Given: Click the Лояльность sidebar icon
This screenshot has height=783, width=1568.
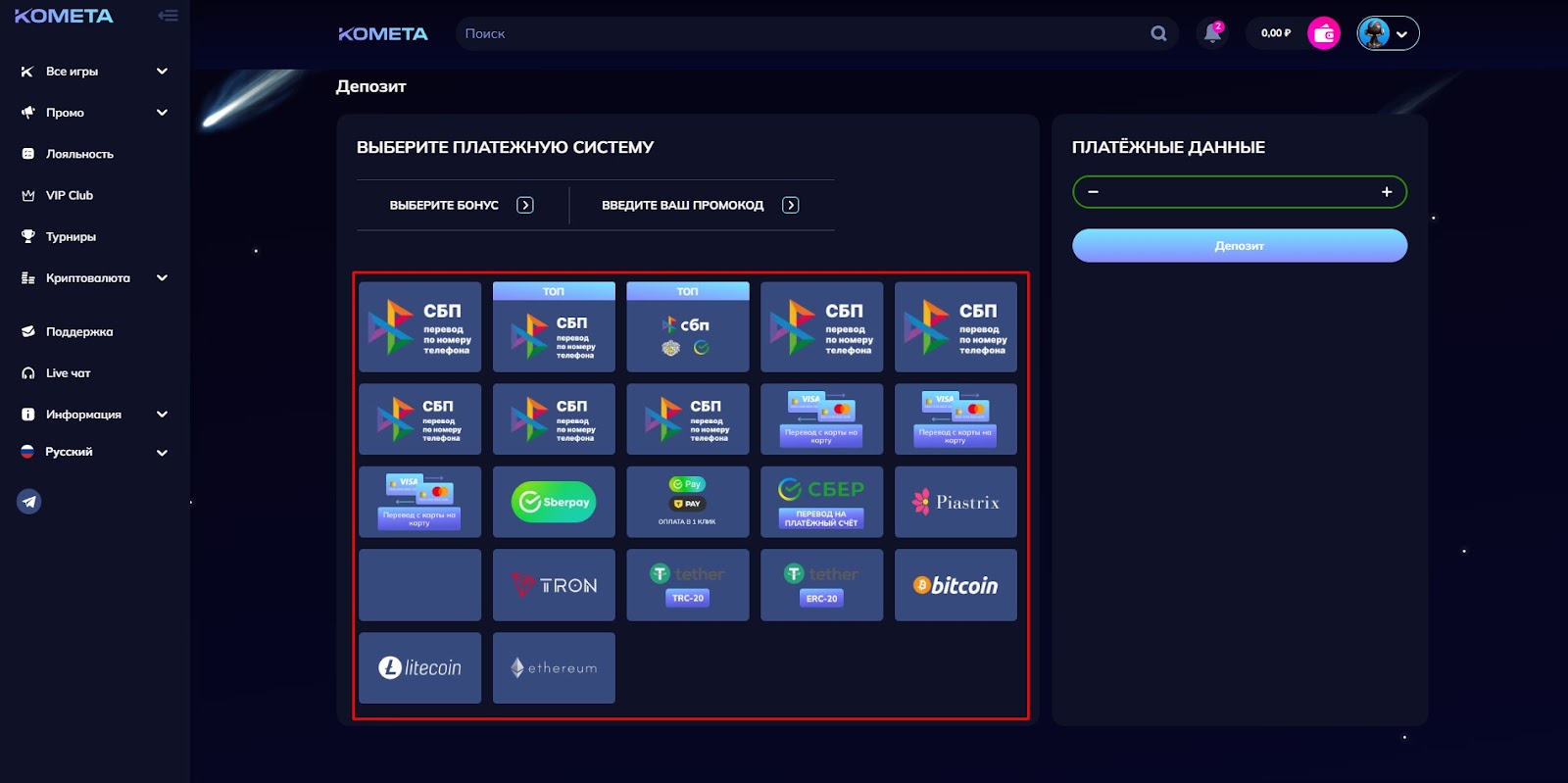Looking at the screenshot, I should pyautogui.click(x=28, y=154).
